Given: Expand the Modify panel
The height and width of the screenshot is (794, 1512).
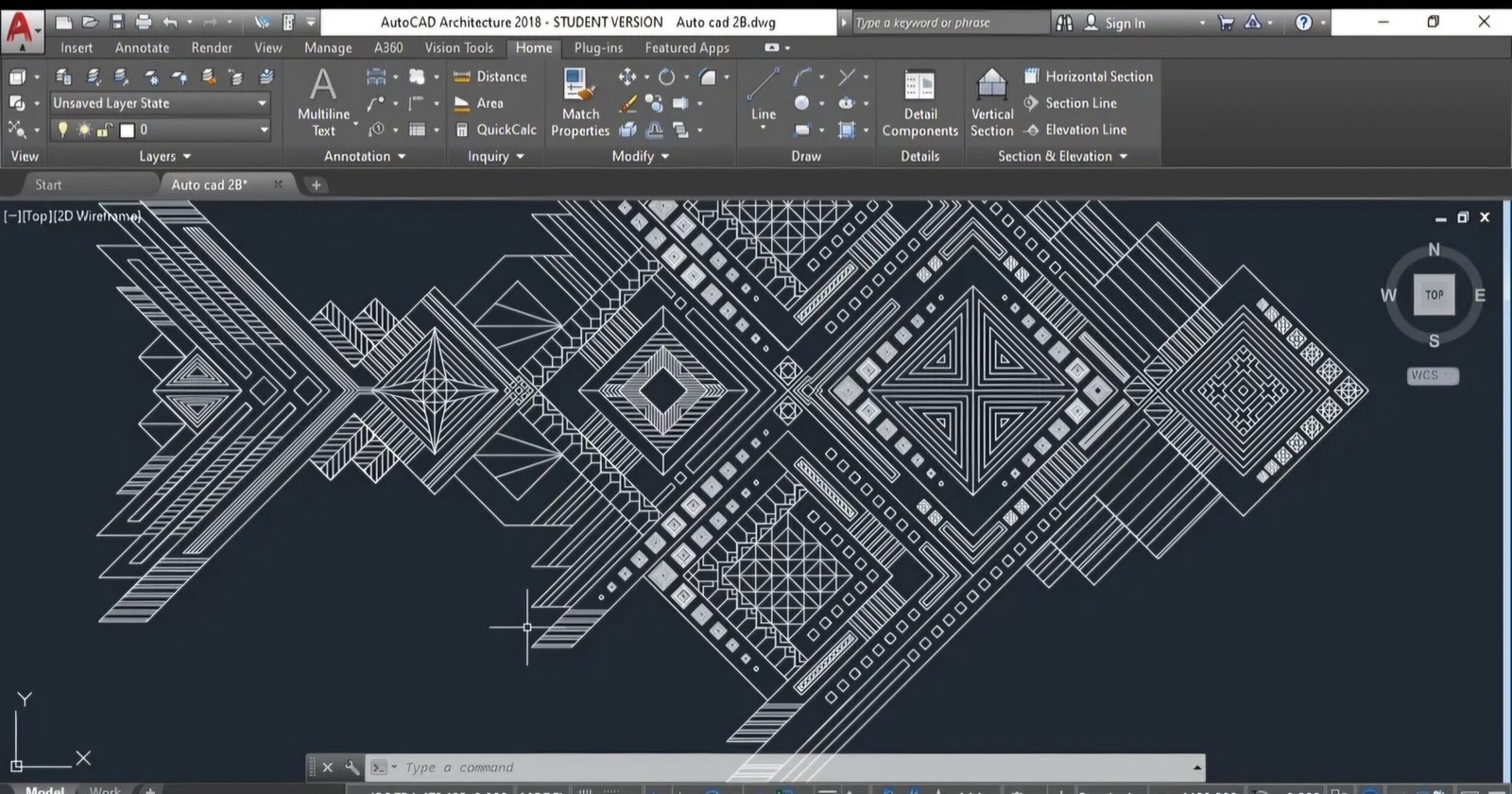Looking at the screenshot, I should click(640, 156).
